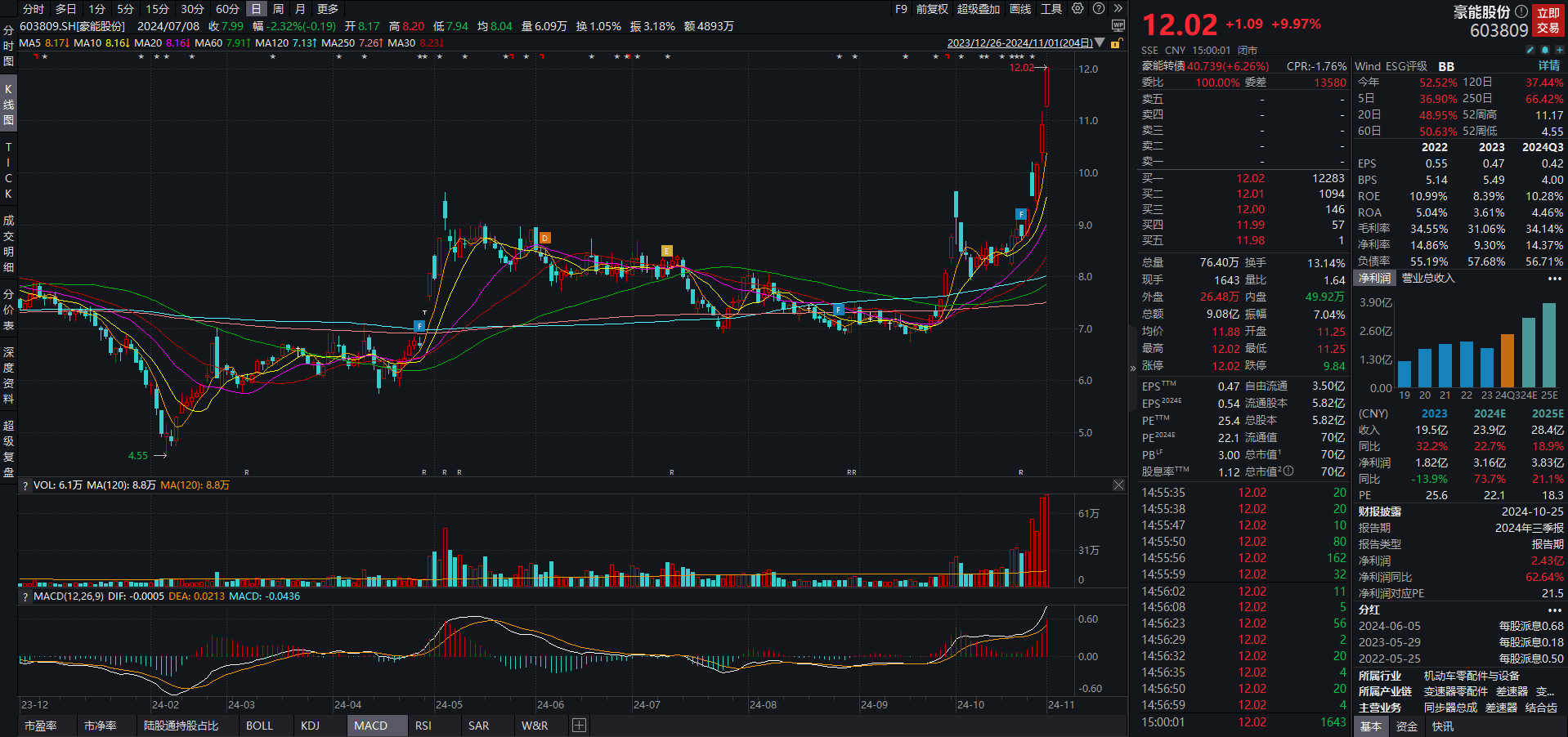Image resolution: width=1568 pixels, height=737 pixels.
Task: Collapse the quote panel via side arrow
Action: click(x=1132, y=368)
